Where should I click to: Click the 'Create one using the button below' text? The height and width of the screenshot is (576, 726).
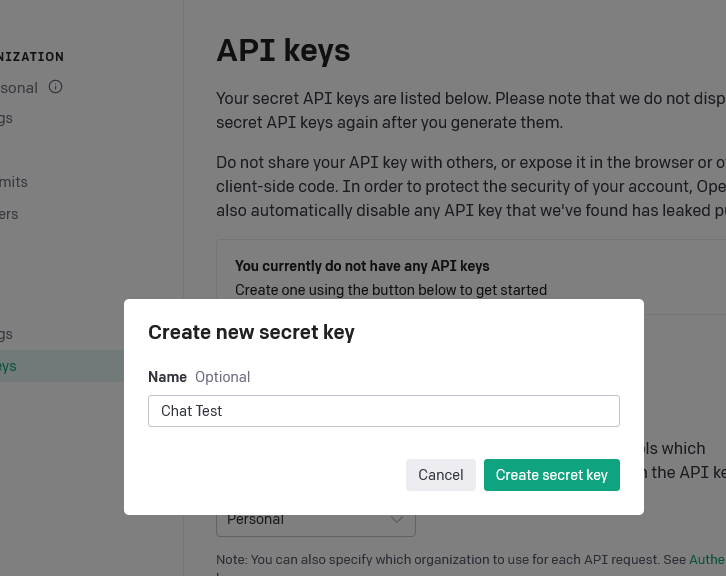[x=391, y=290]
